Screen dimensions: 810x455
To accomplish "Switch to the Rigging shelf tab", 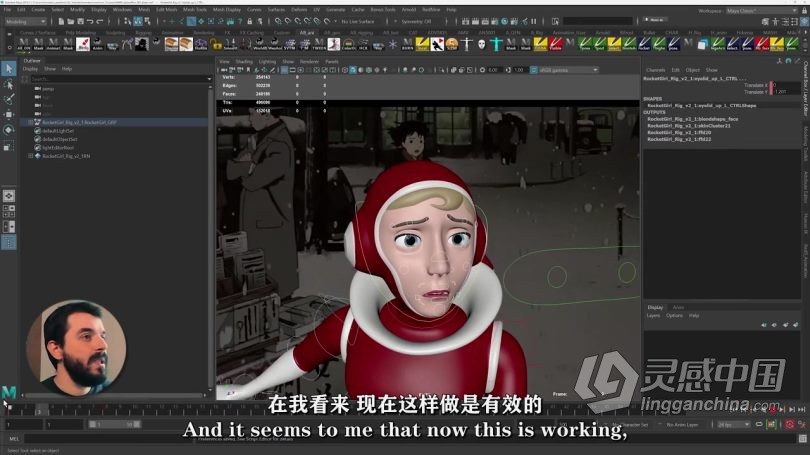I will pos(143,33).
